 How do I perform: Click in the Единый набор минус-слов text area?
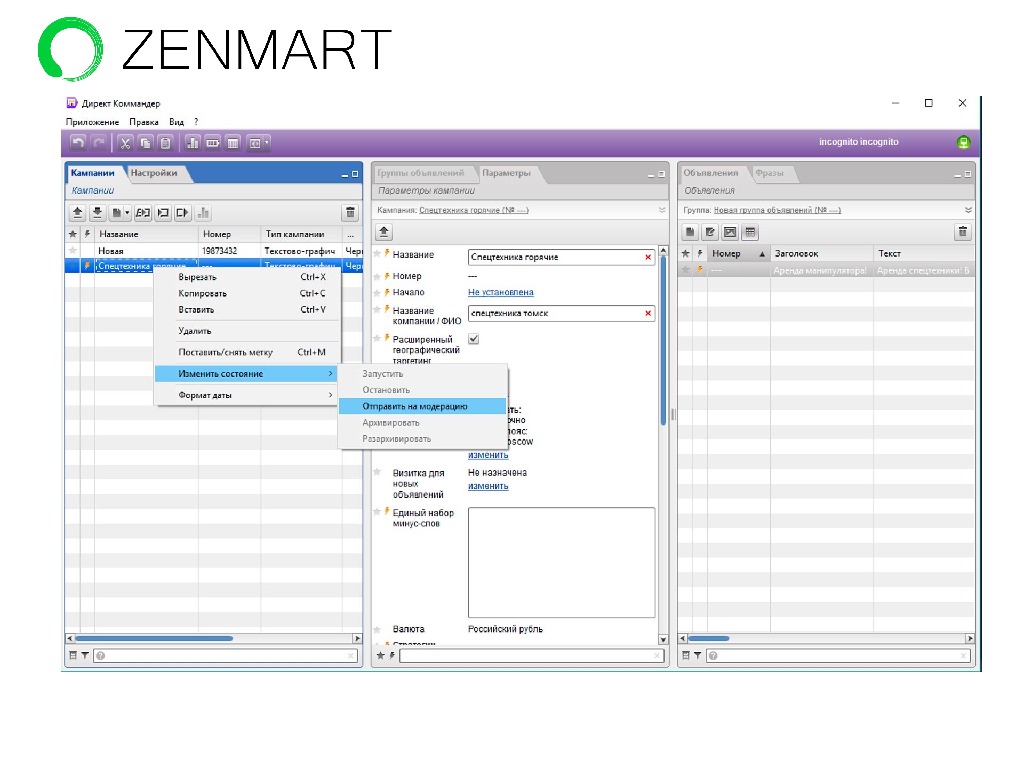point(562,562)
